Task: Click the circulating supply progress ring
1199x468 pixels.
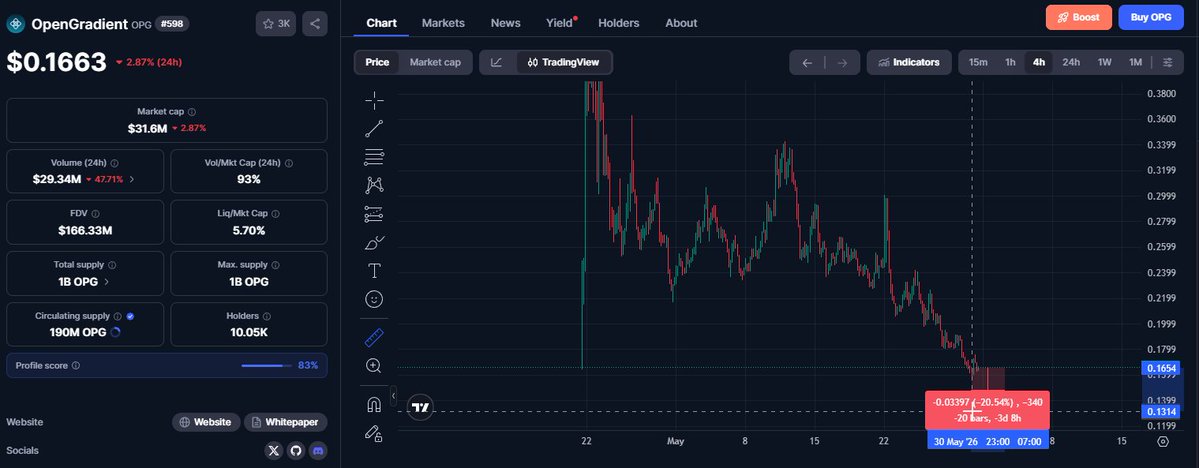Action: pyautogui.click(x=115, y=333)
